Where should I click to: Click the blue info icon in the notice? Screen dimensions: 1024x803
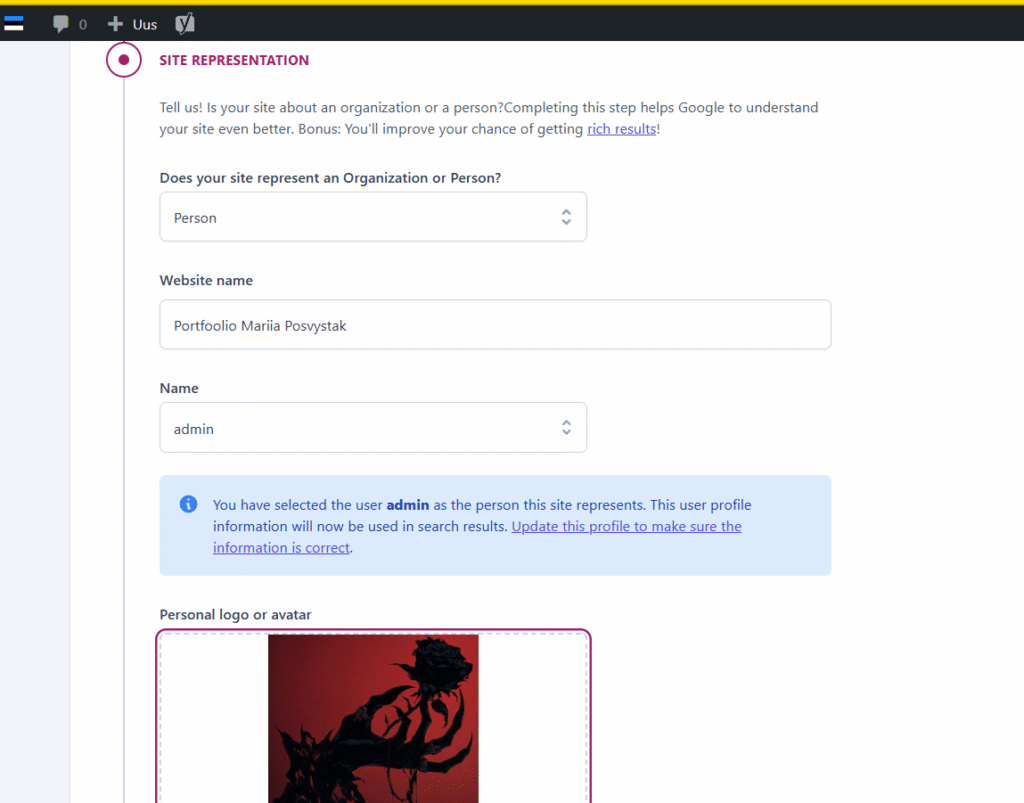tap(188, 504)
